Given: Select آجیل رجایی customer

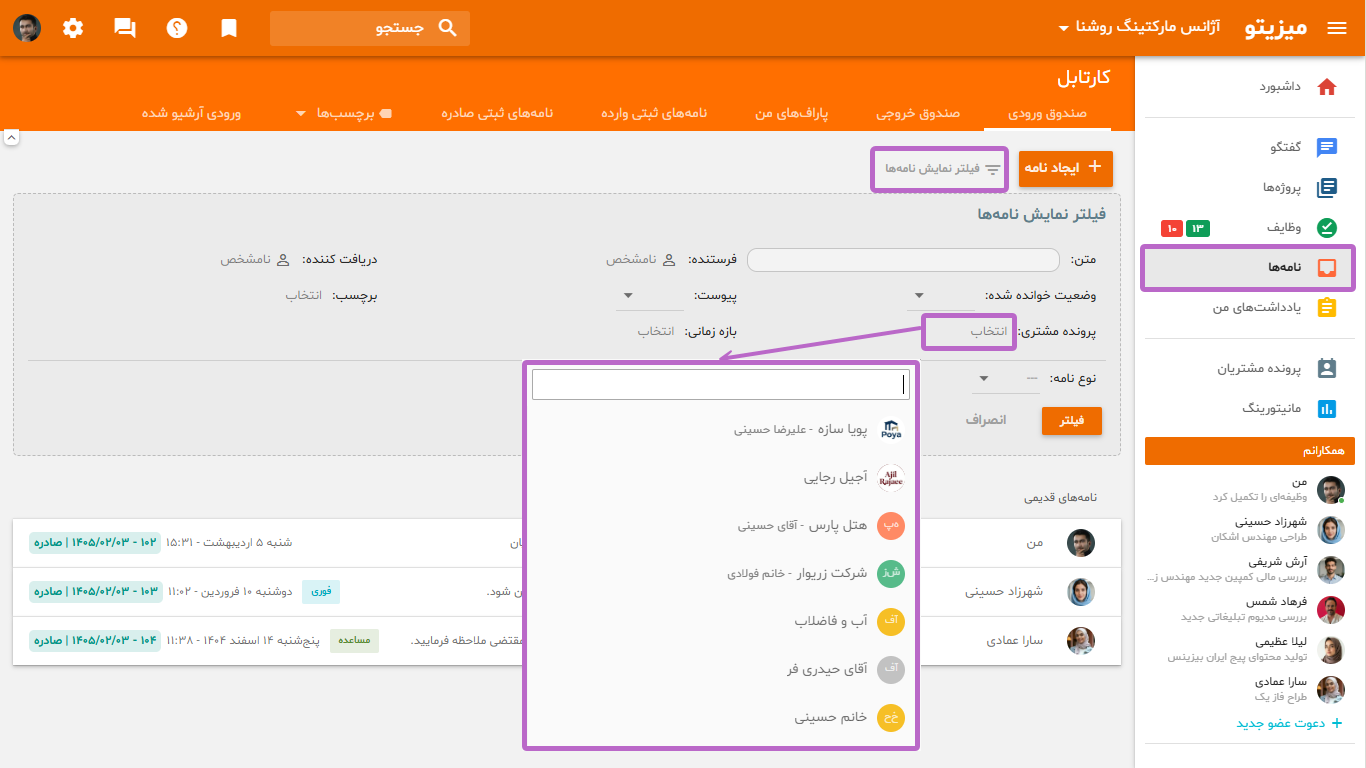Looking at the screenshot, I should [721, 478].
